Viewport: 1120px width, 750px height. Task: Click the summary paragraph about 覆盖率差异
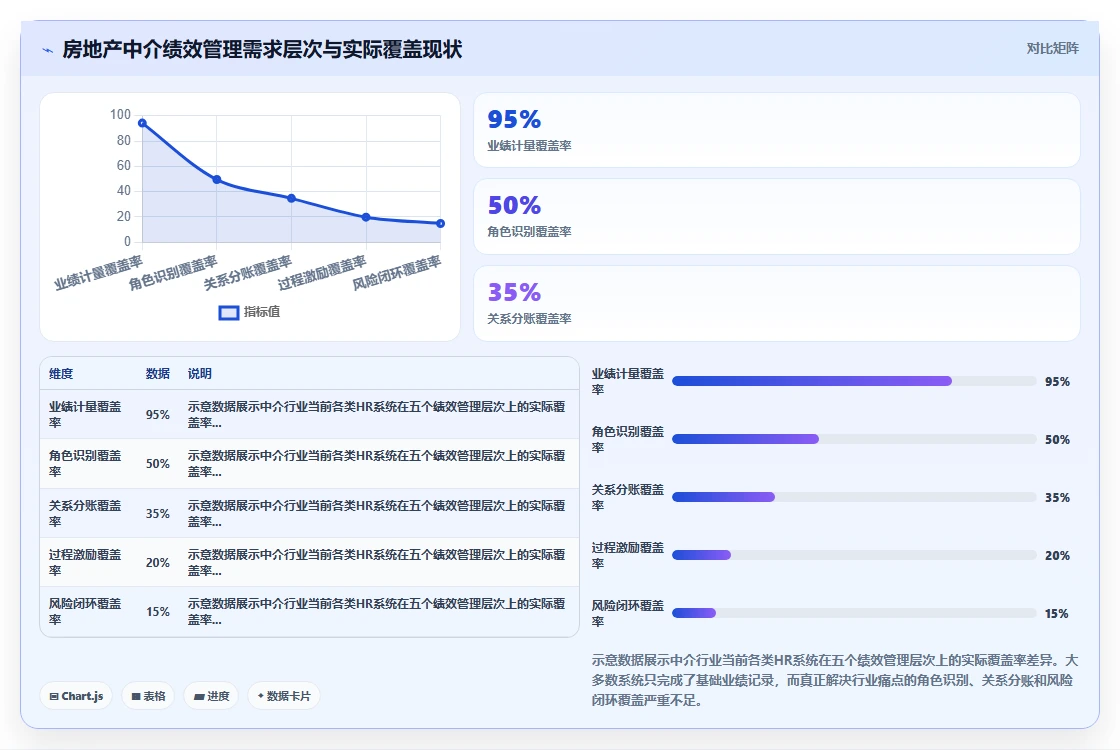[834, 680]
